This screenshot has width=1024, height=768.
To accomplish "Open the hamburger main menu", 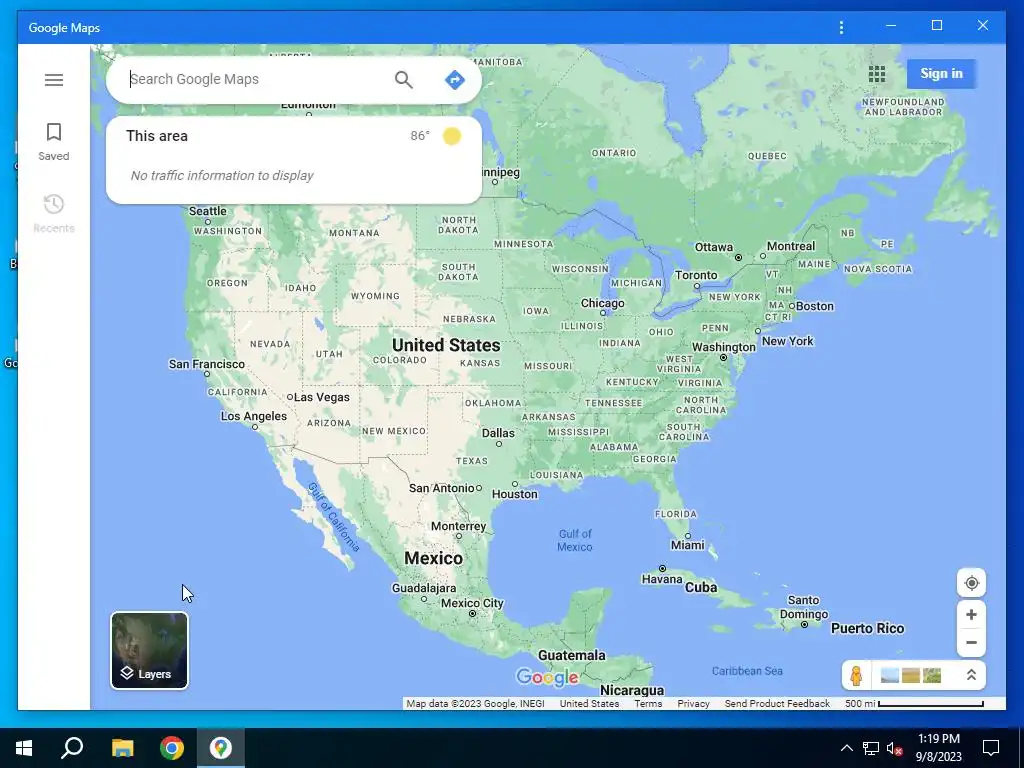I will [54, 80].
